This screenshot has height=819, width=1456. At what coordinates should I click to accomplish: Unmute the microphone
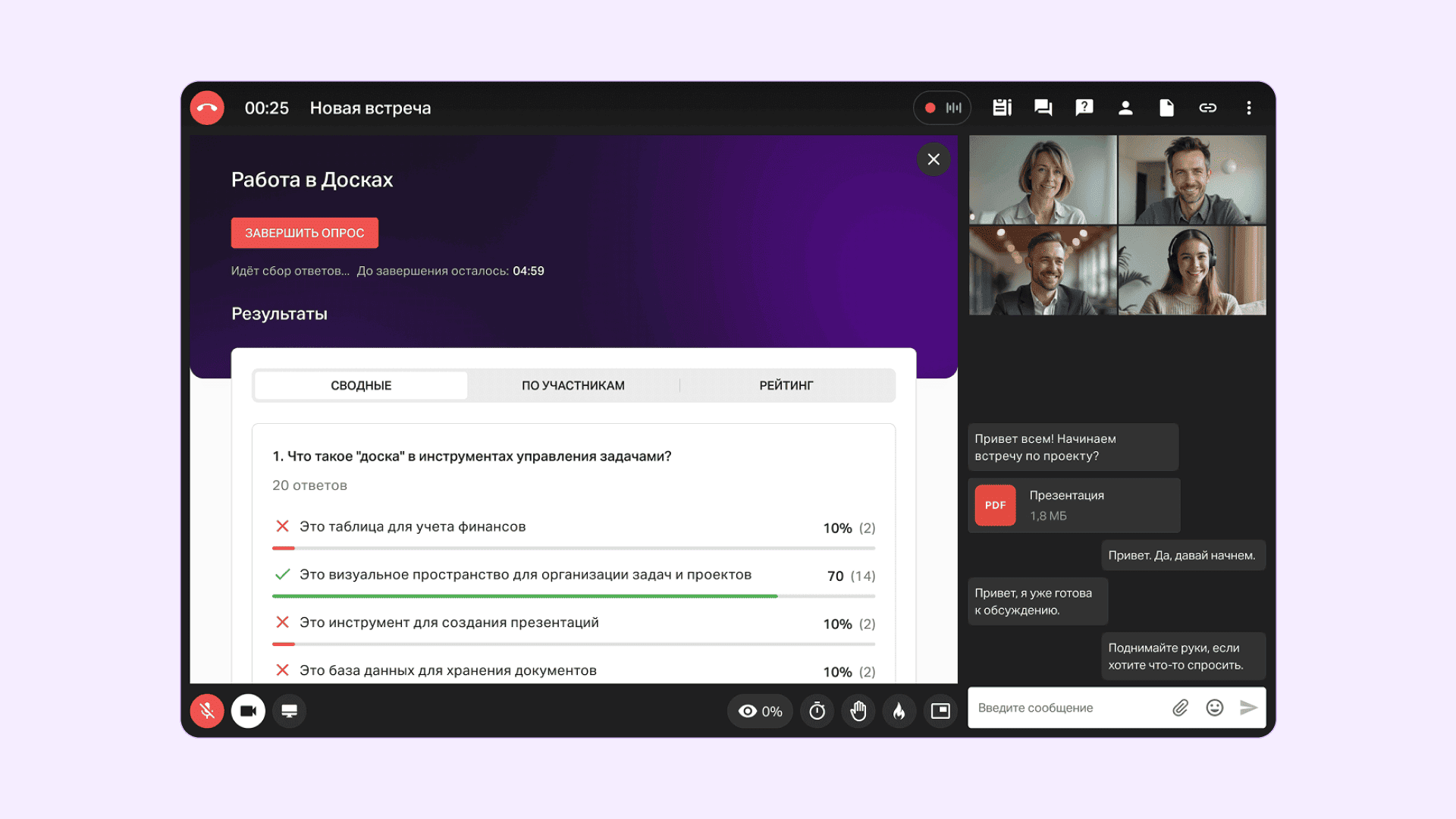[207, 711]
